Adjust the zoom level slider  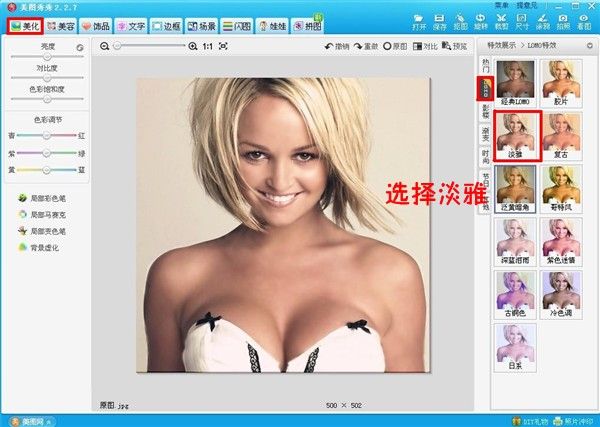pos(150,46)
